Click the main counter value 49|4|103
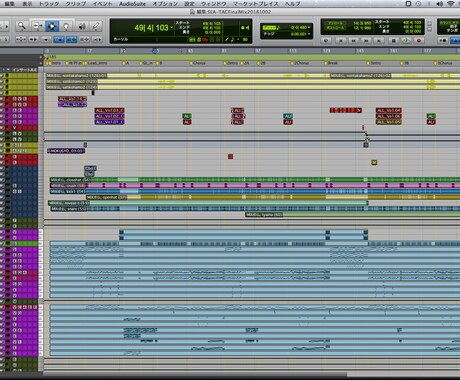 click(151, 28)
